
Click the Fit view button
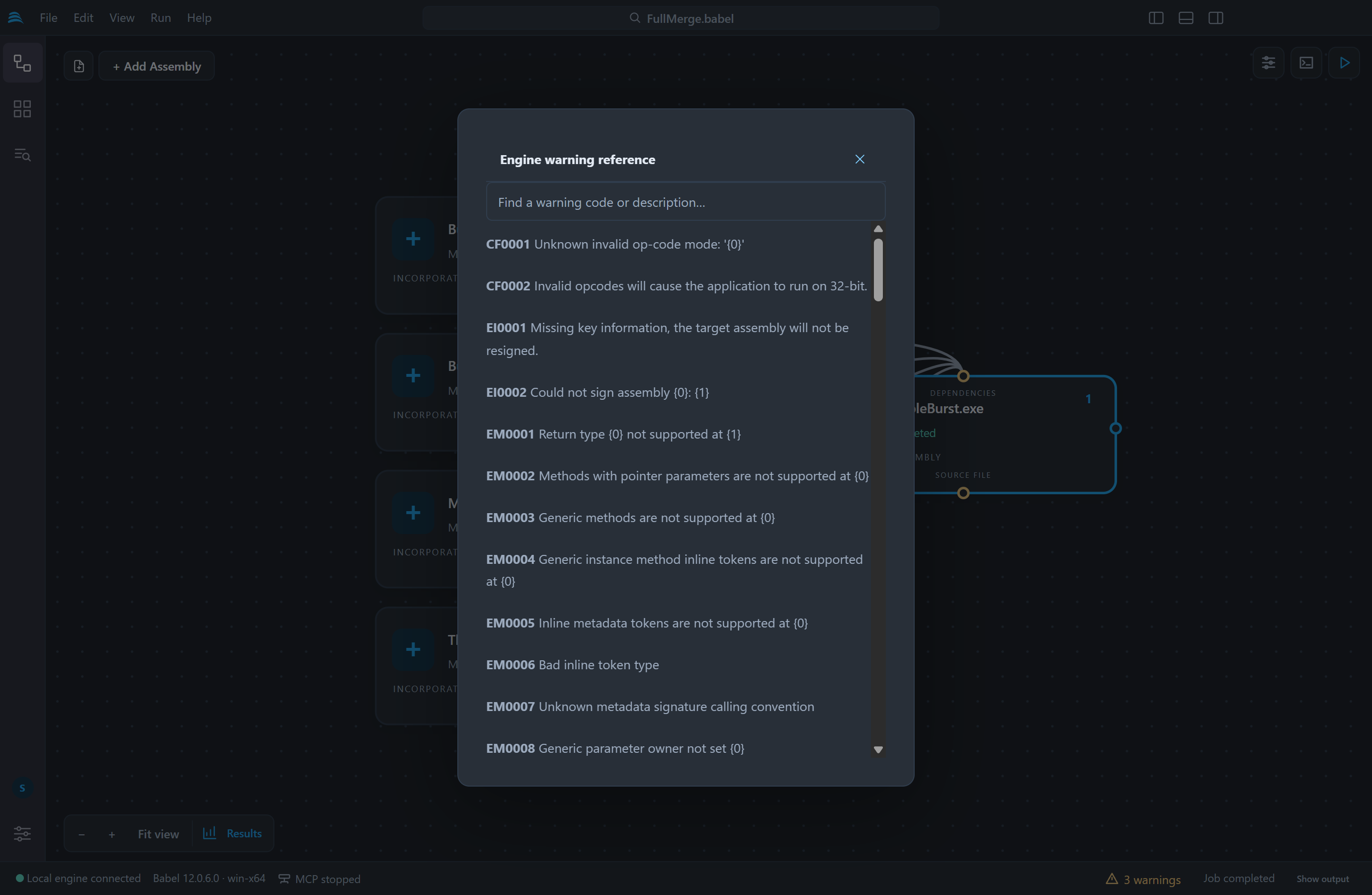pos(159,833)
